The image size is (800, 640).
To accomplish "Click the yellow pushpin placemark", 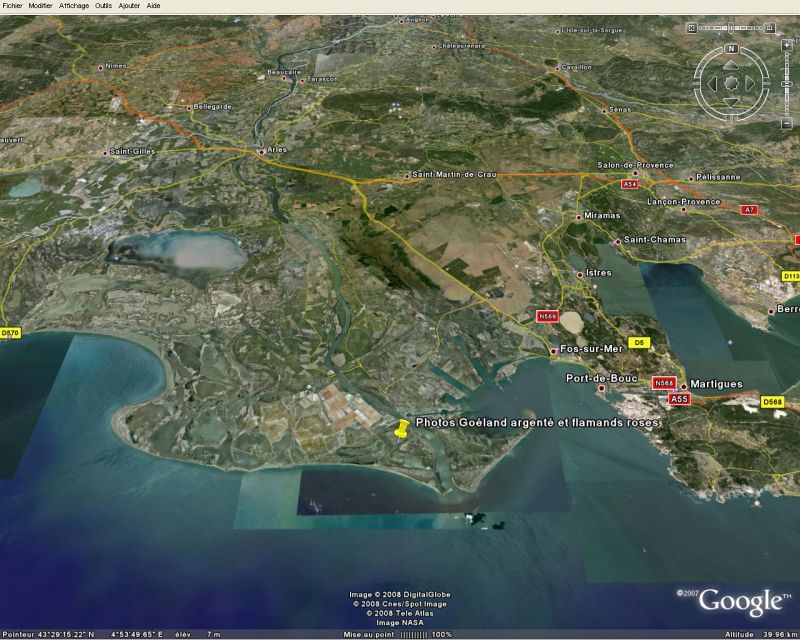I will point(402,429).
